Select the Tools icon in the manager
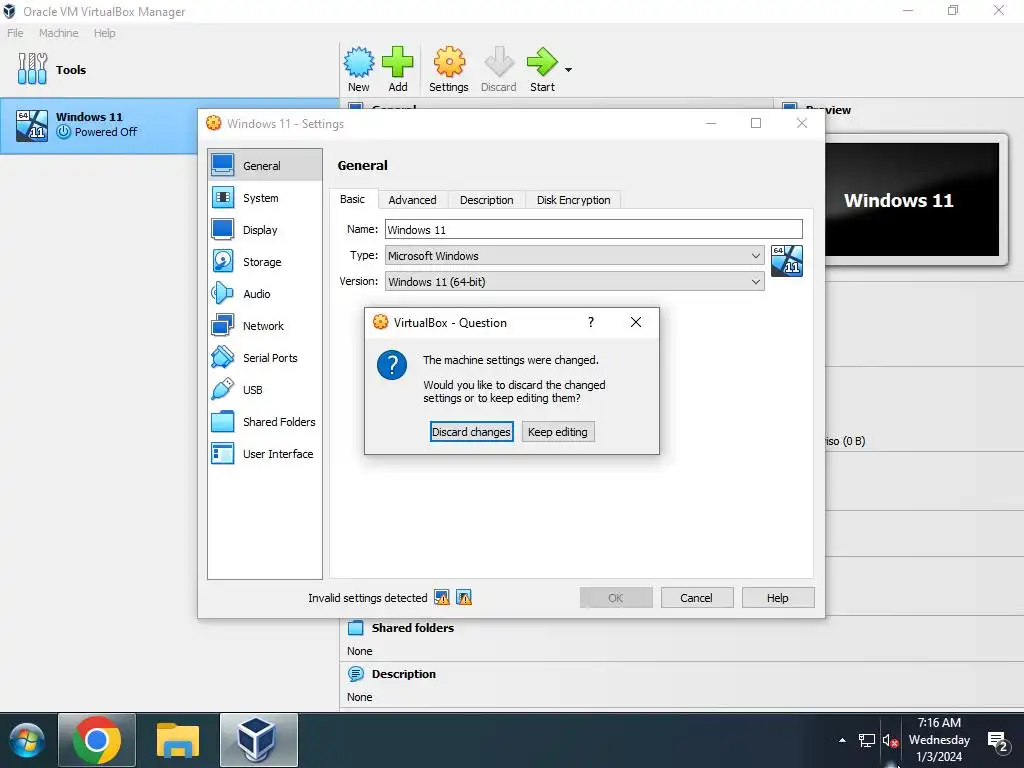The height and width of the screenshot is (768, 1024). coord(33,69)
